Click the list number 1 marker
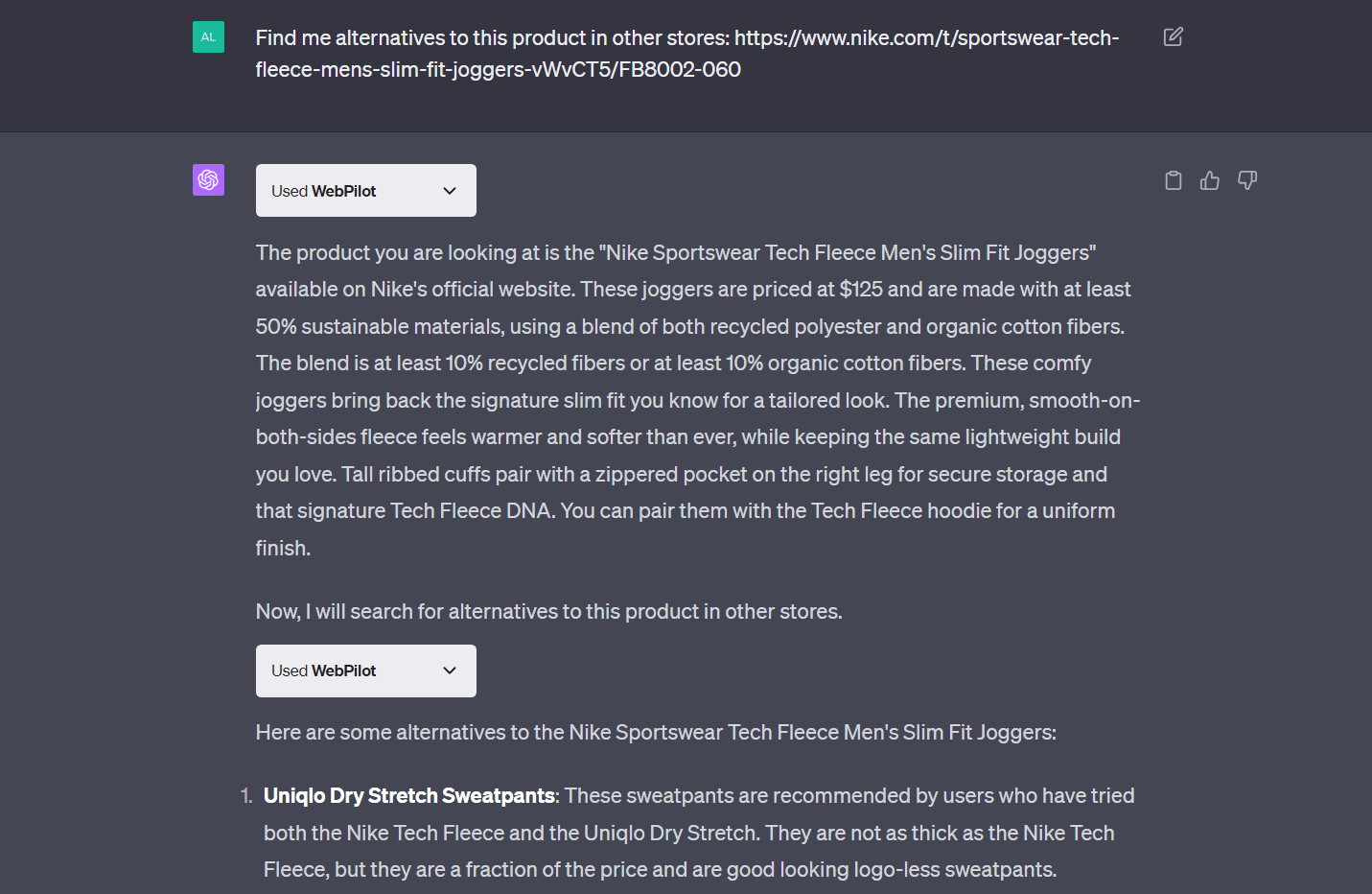The width and height of the screenshot is (1372, 894). pyautogui.click(x=246, y=796)
